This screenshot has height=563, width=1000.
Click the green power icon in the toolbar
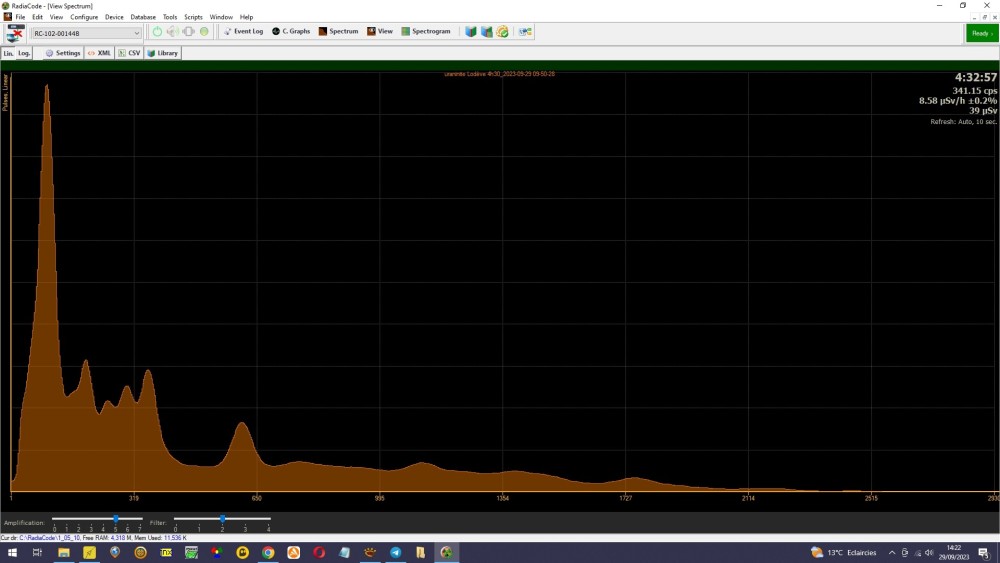pyautogui.click(x=157, y=32)
